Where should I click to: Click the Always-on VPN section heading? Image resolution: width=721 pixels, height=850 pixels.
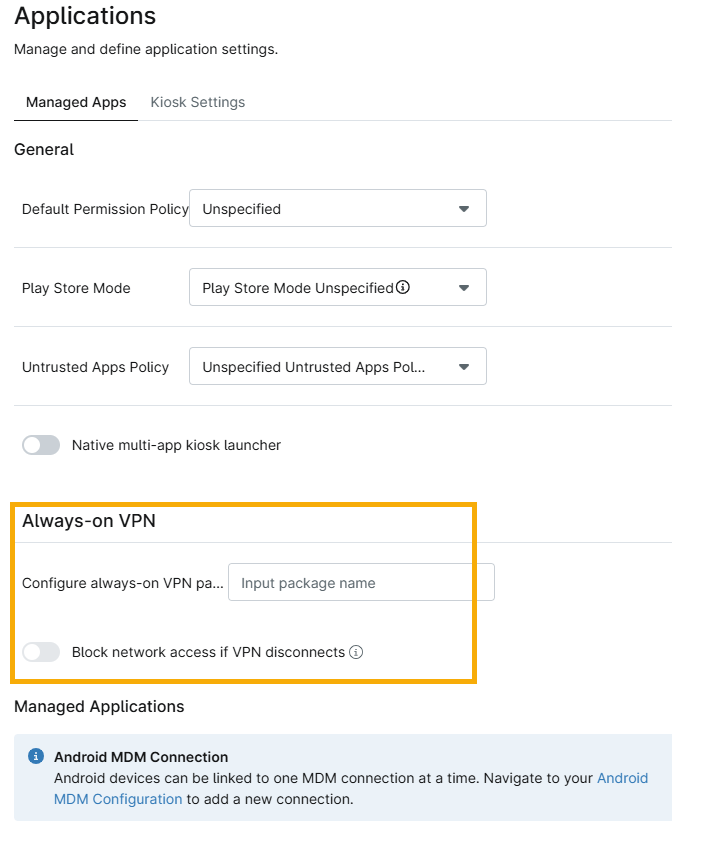(x=89, y=521)
